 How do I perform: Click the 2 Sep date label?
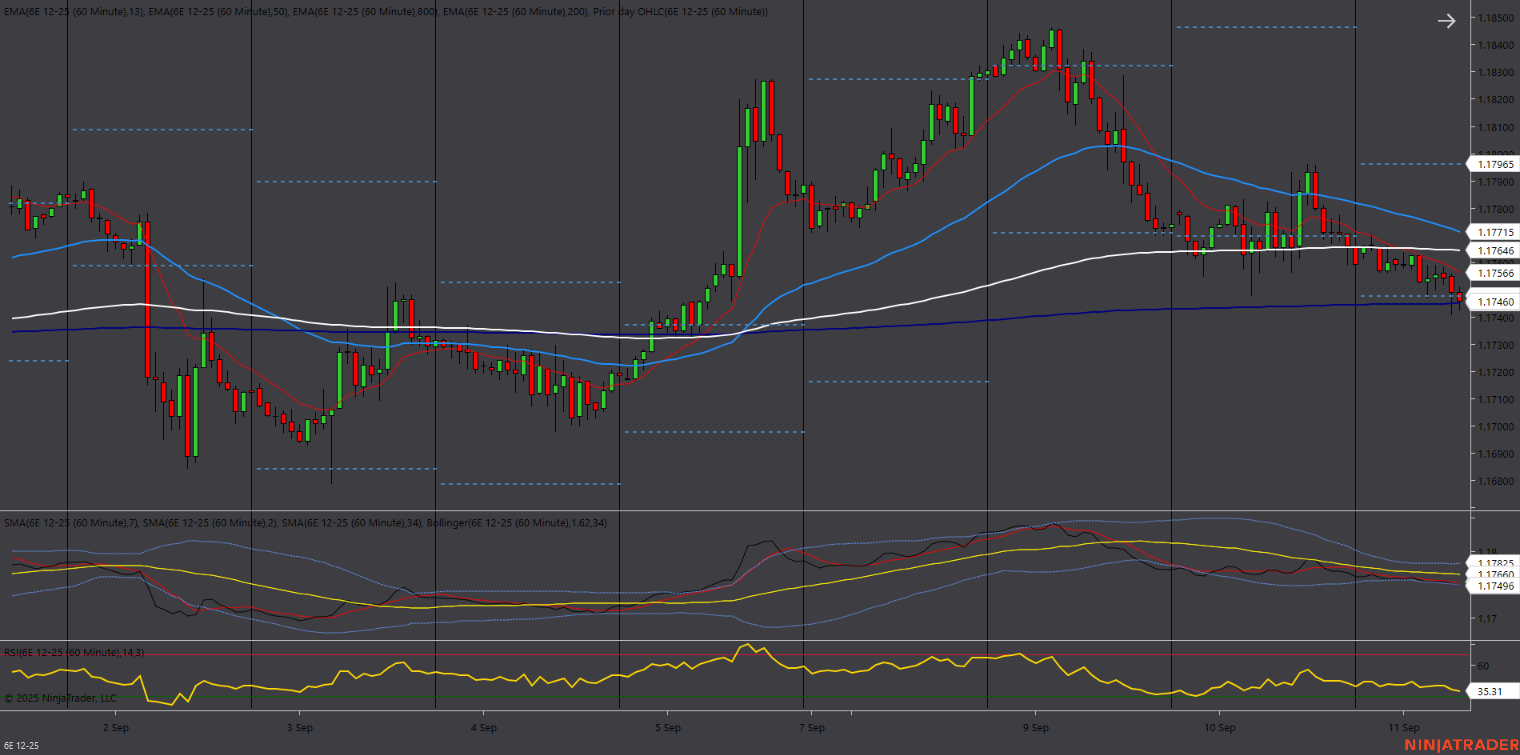click(x=115, y=728)
